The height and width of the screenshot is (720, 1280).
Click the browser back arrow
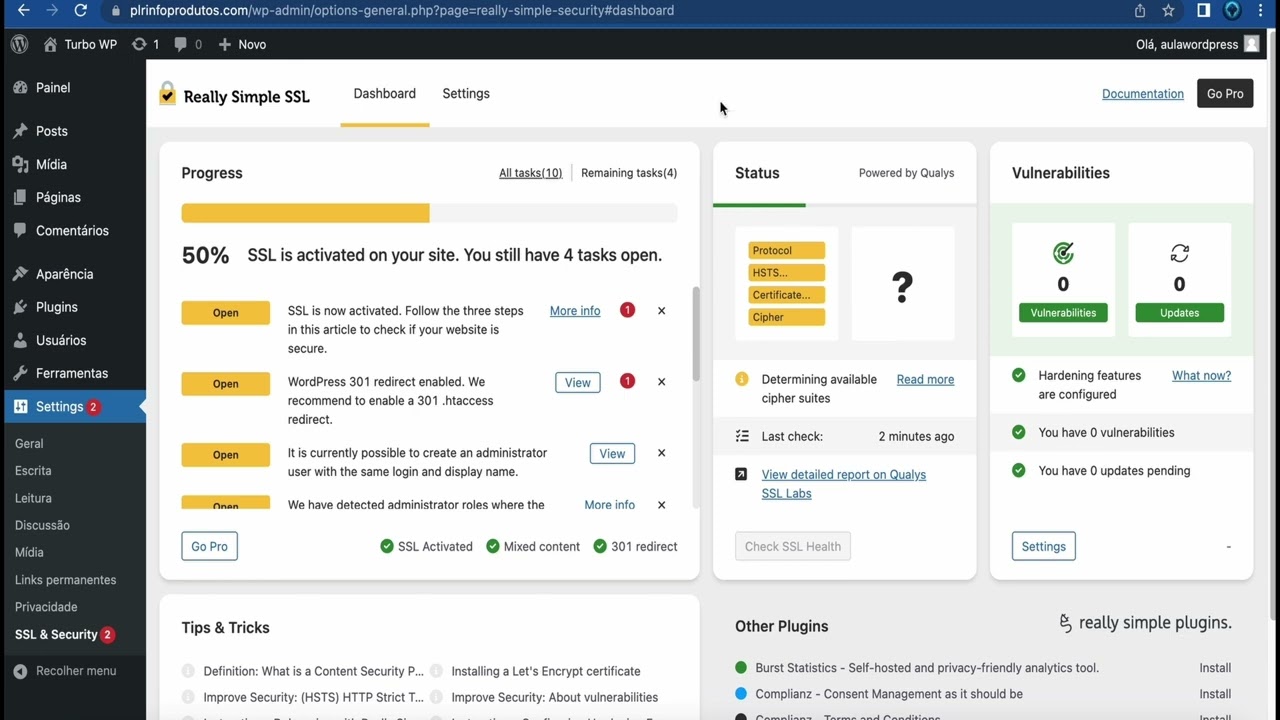[x=24, y=11]
